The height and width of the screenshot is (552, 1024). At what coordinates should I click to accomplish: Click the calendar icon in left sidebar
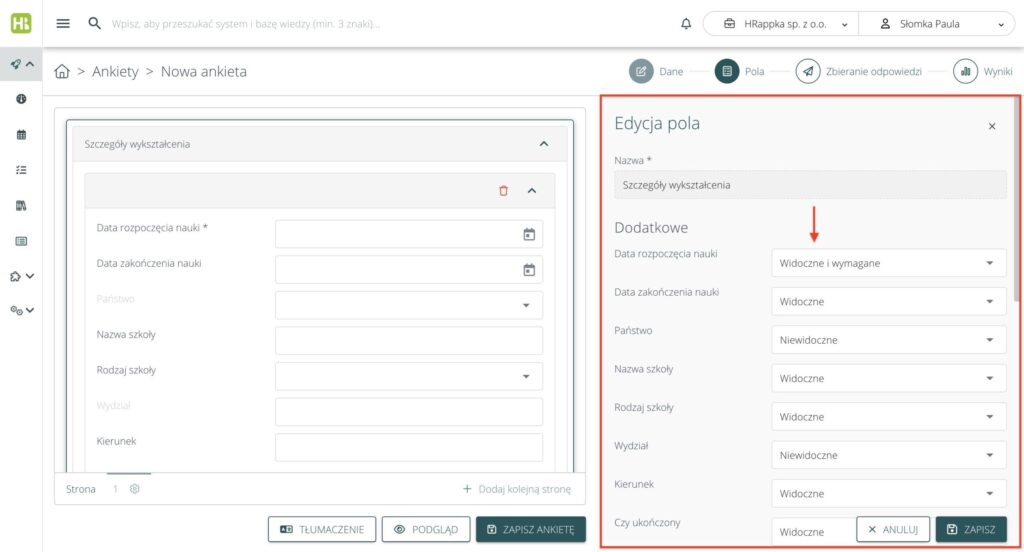point(21,135)
